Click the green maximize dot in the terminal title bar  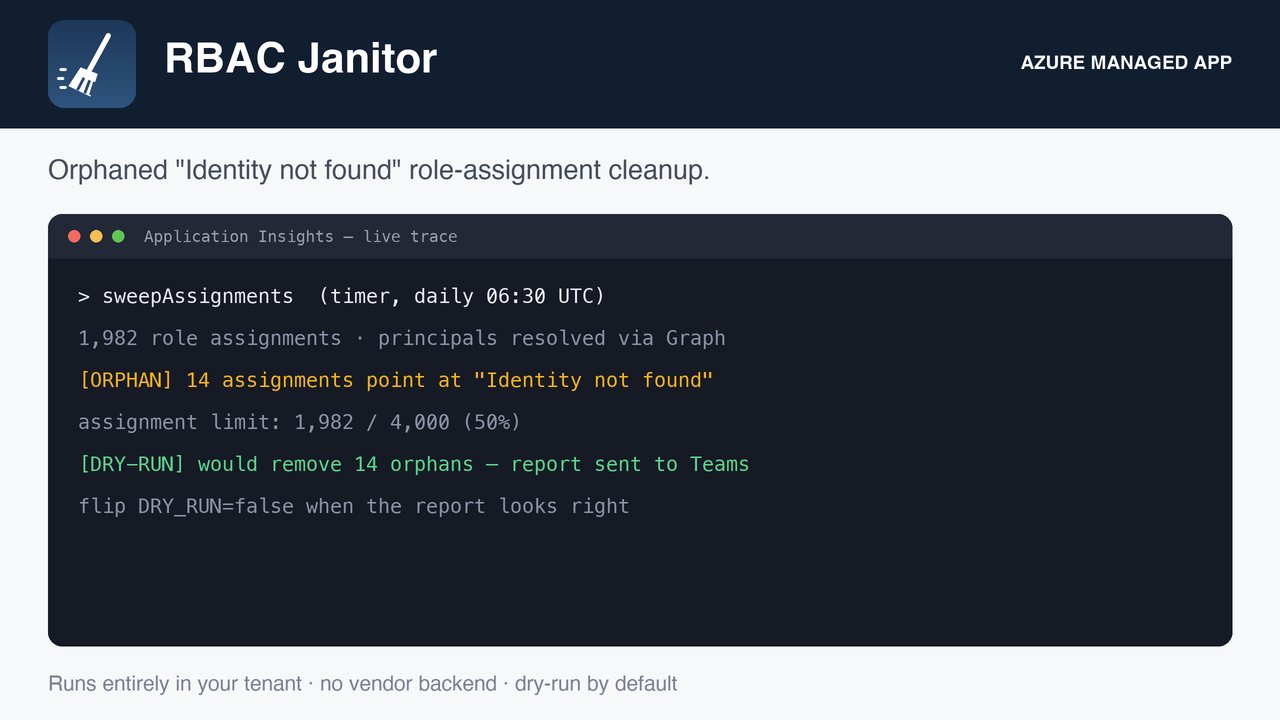coord(118,236)
